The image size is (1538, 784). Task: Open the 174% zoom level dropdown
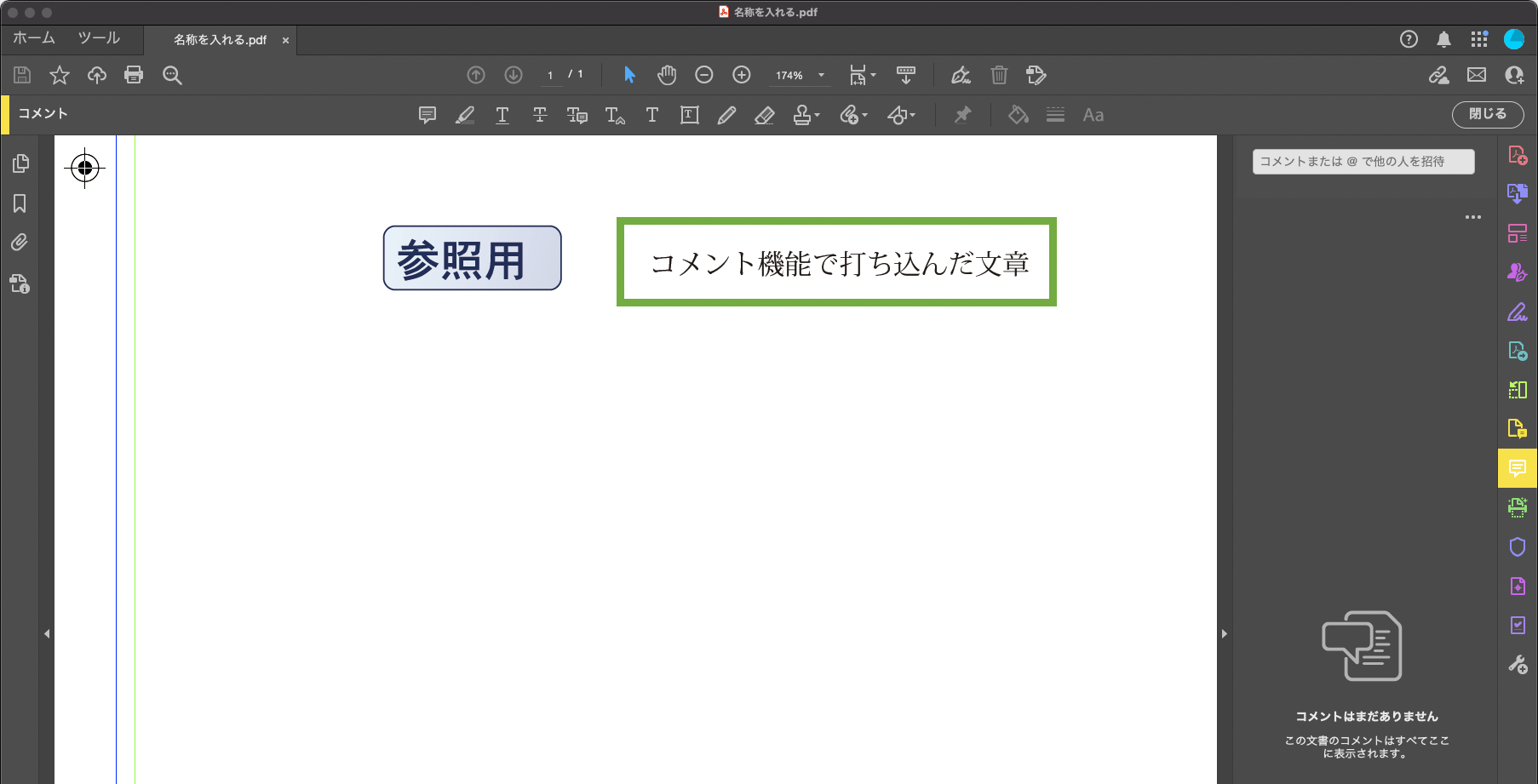pyautogui.click(x=821, y=75)
